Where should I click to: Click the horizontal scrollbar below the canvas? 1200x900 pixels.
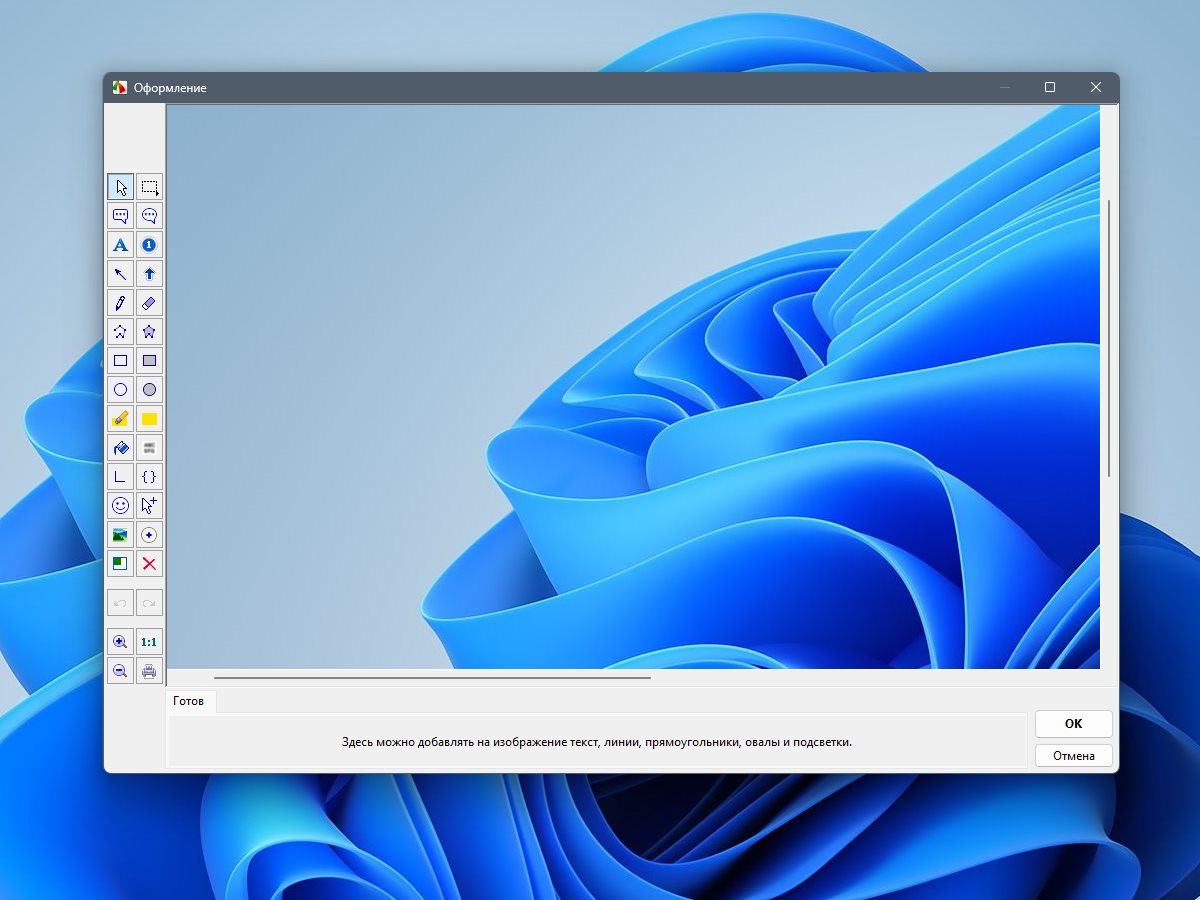[432, 678]
